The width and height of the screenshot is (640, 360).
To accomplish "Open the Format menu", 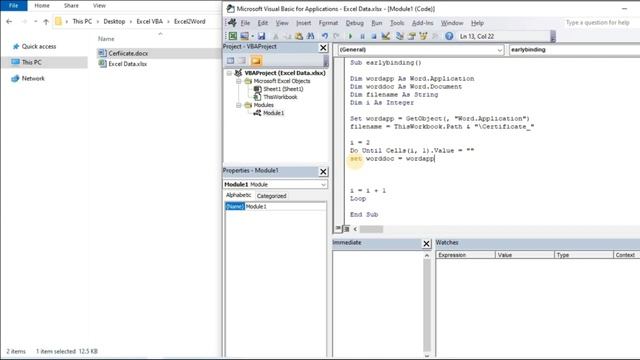I will click(x=328, y=23).
